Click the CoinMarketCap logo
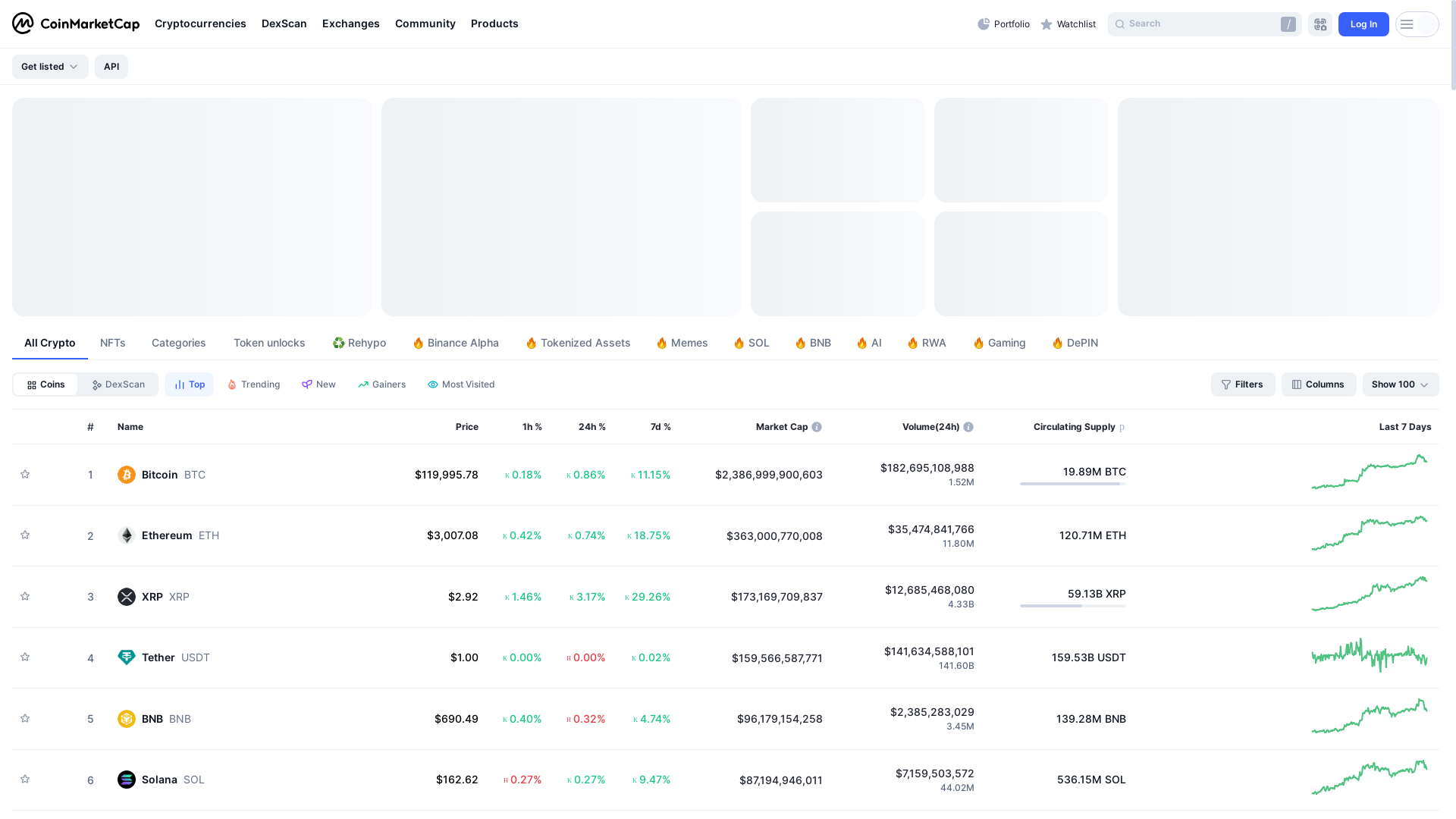The image size is (1456, 819). pyautogui.click(x=76, y=24)
